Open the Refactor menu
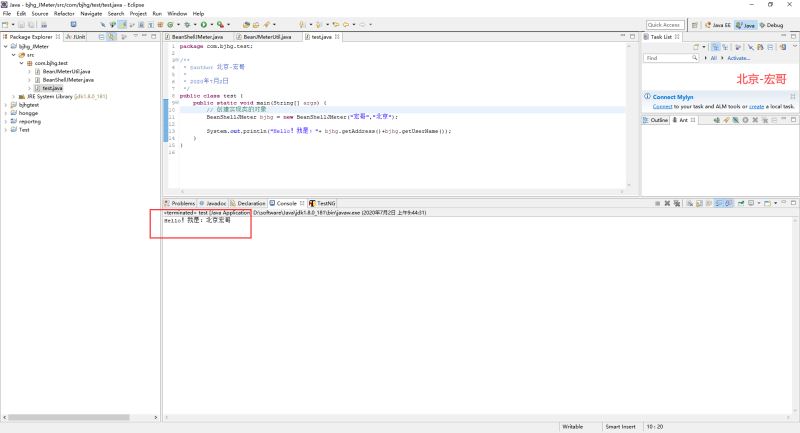This screenshot has height=433, width=800. 64,13
